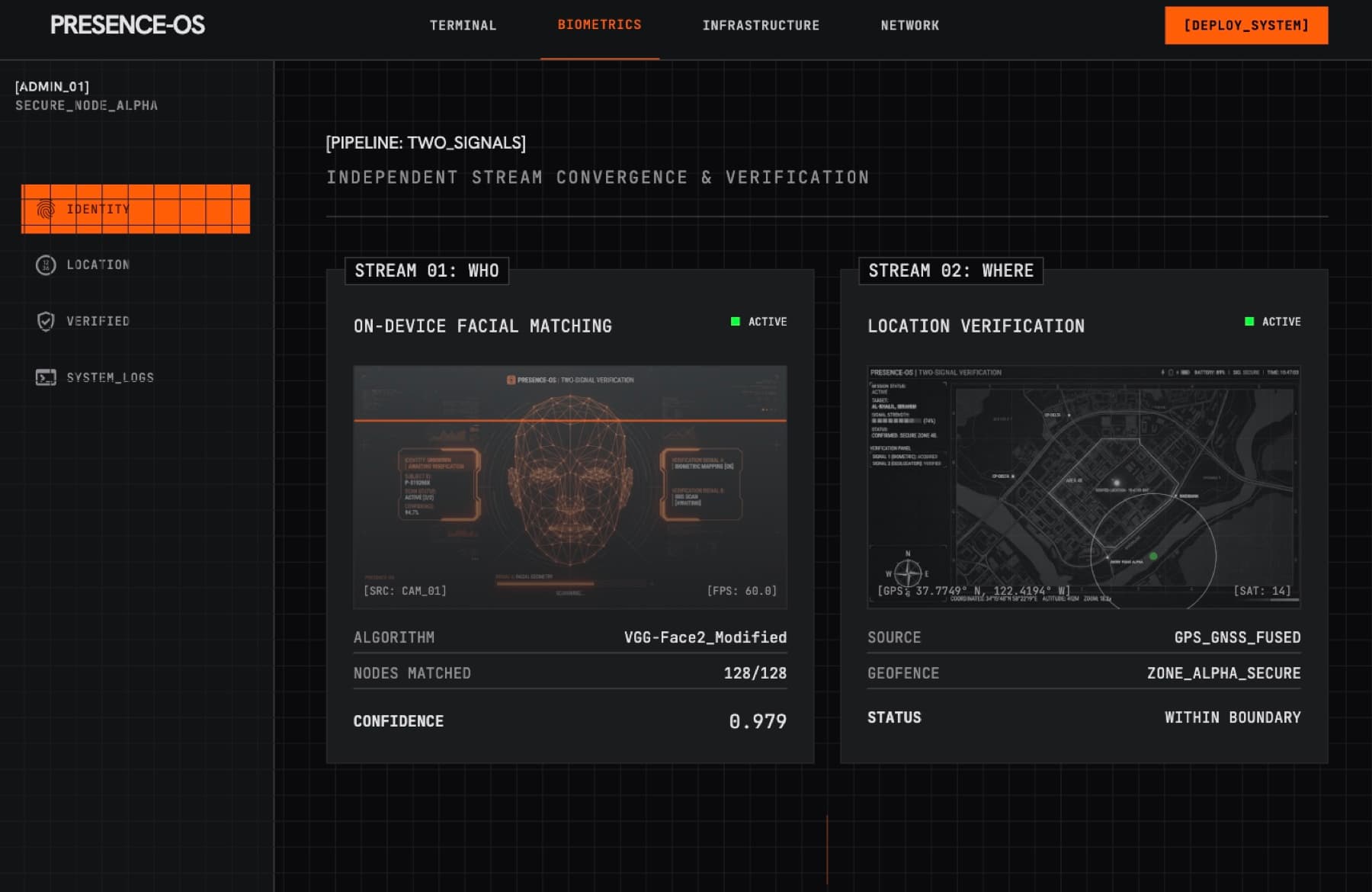Click the compass icon on the map
This screenshot has width=1372, height=892.
(x=908, y=573)
